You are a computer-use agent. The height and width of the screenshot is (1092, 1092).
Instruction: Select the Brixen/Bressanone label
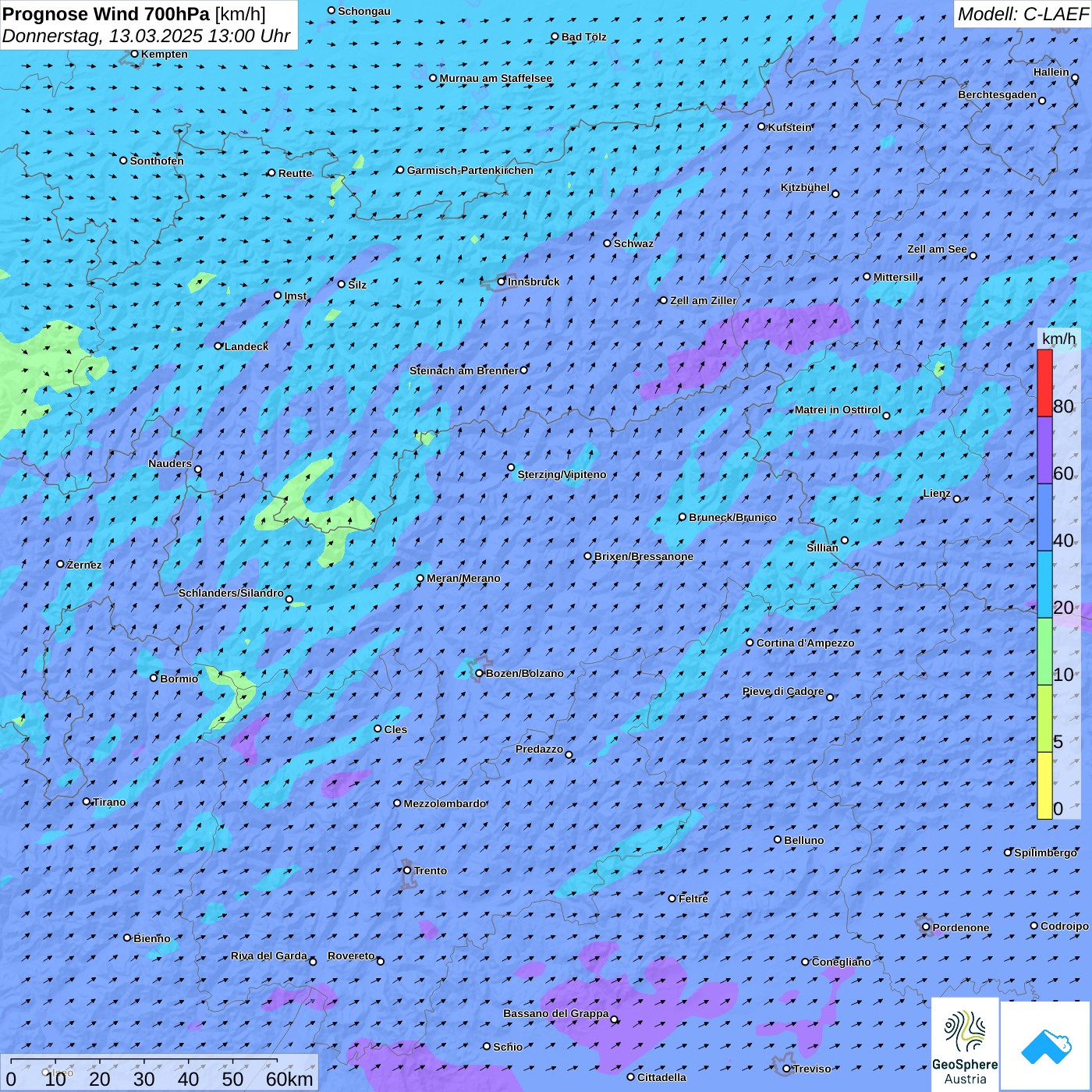(643, 556)
